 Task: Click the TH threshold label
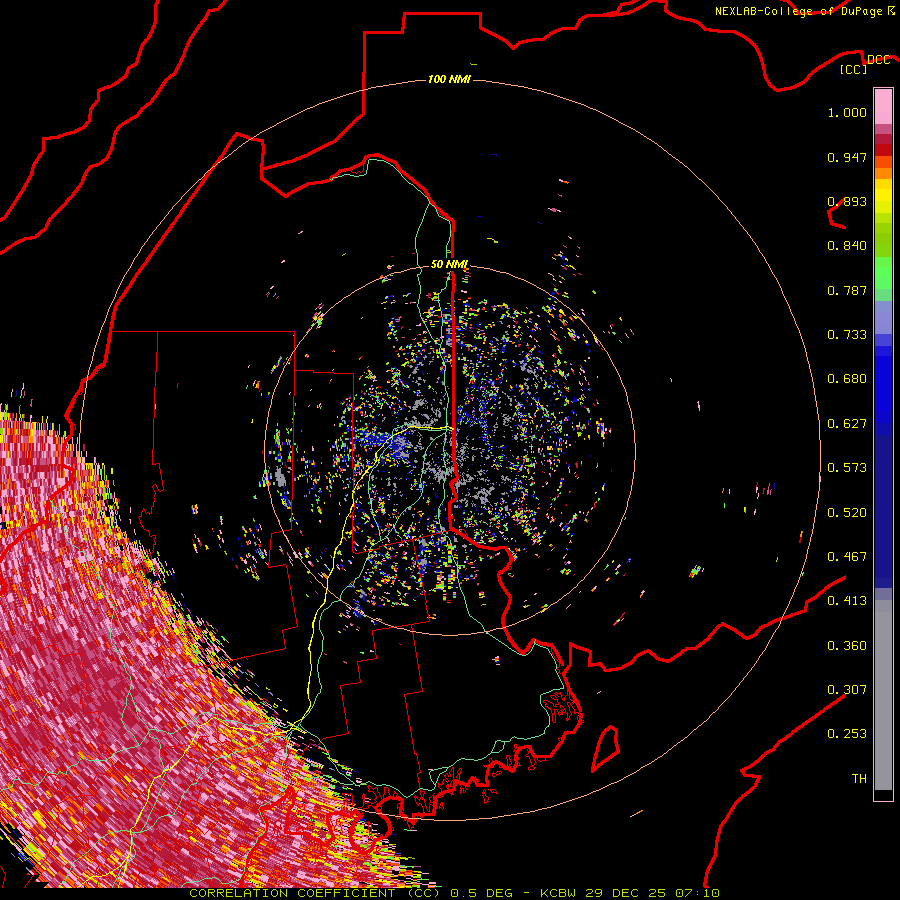coord(859,779)
